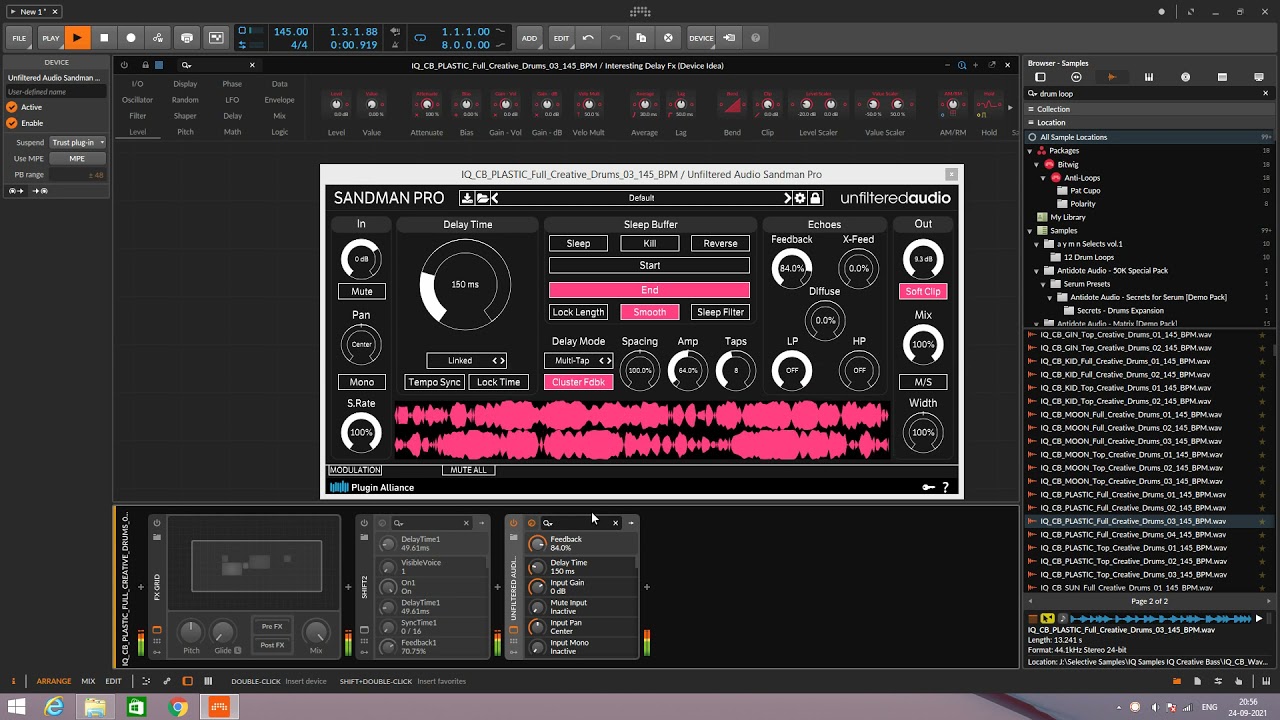Click the device panel view icon in footer
This screenshot has height=720, width=1280.
187,681
